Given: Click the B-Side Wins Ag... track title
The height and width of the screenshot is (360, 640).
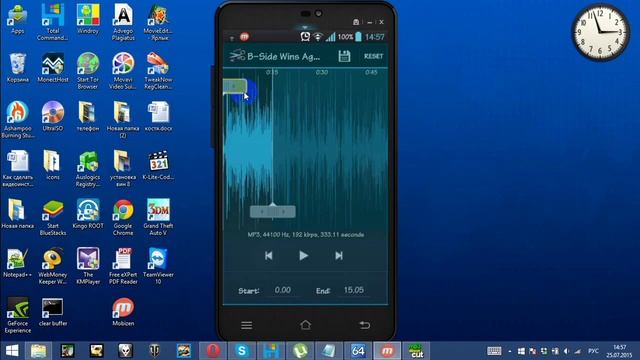Looking at the screenshot, I should point(284,56).
